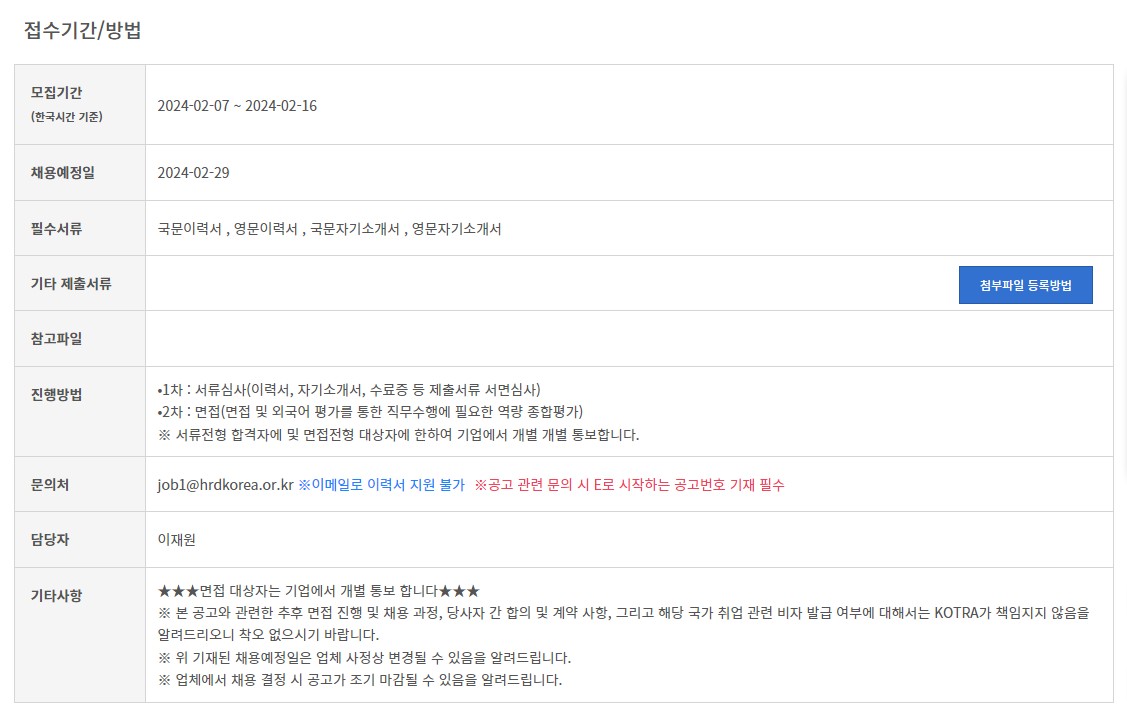Click the 2차 면접 description line
Image resolution: width=1127 pixels, height=716 pixels.
click(370, 411)
